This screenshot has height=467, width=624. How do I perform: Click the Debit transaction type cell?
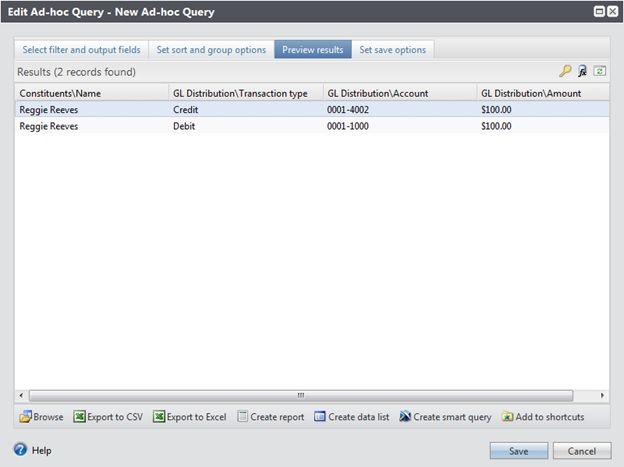[x=184, y=126]
